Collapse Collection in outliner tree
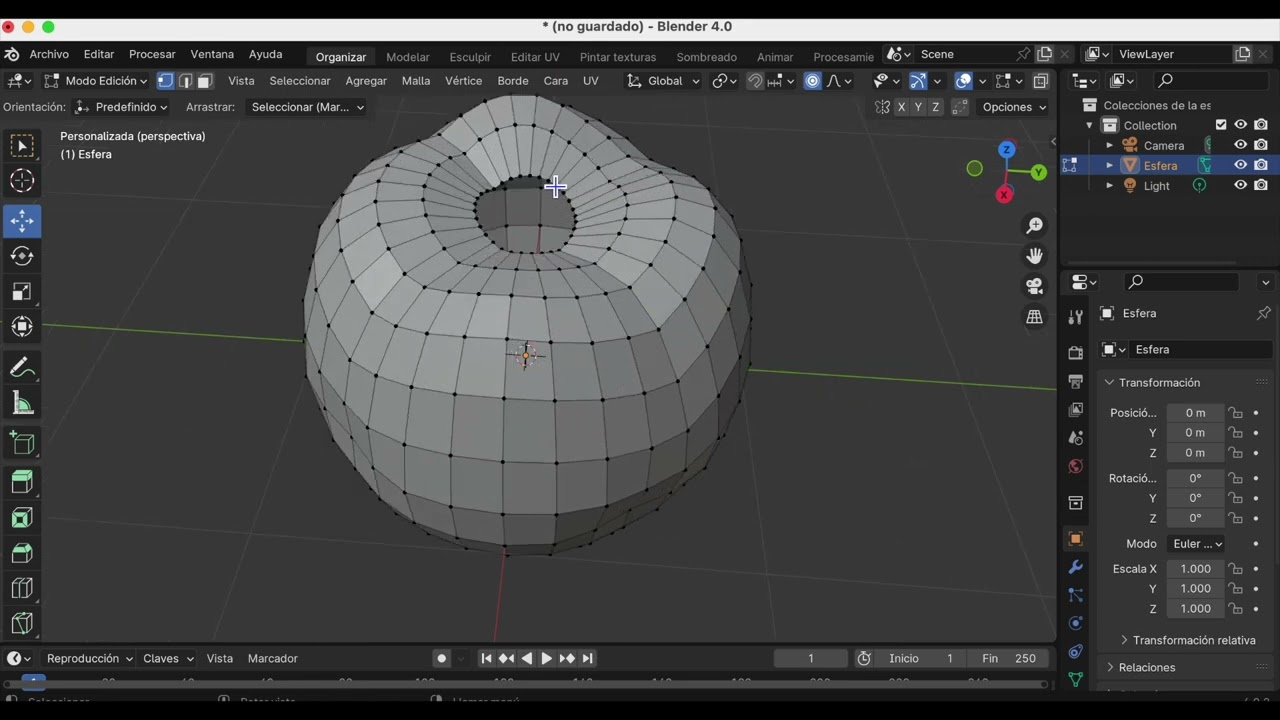 point(1090,125)
